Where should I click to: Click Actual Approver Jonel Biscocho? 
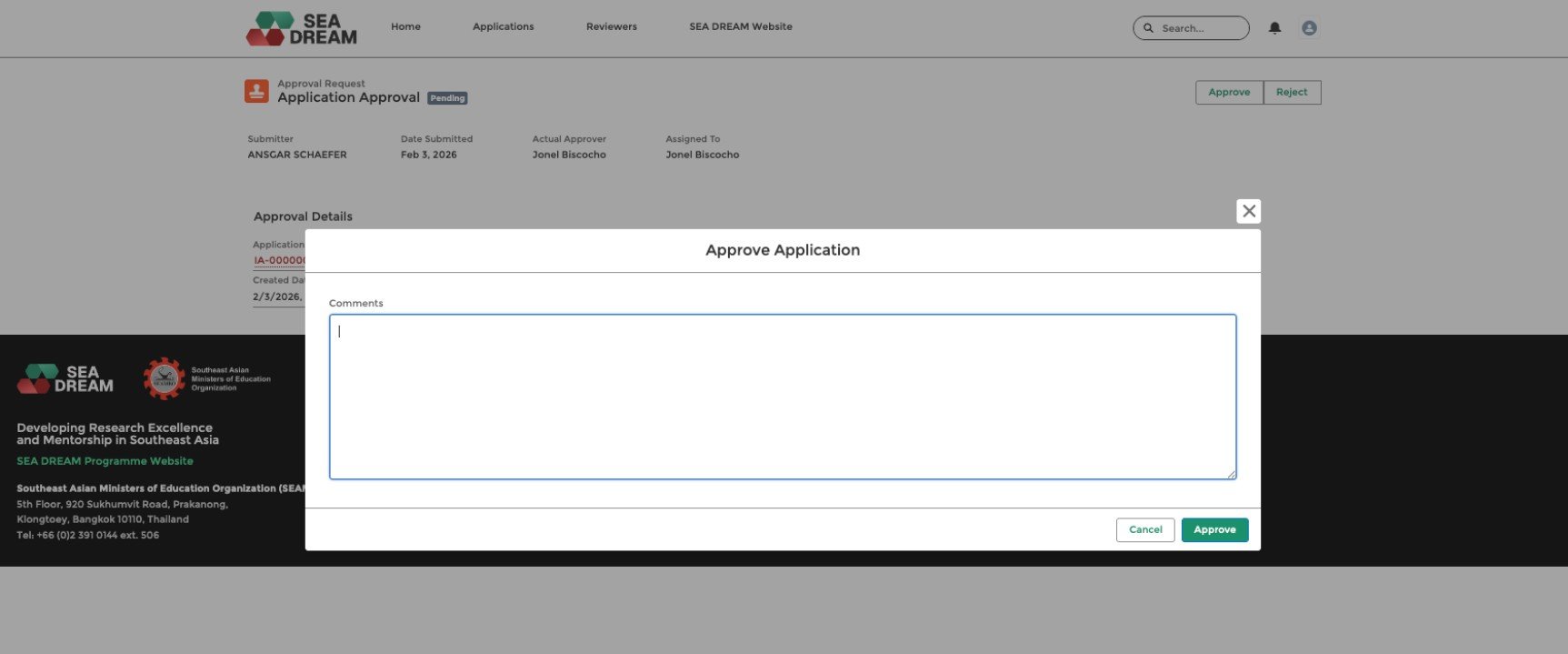click(x=569, y=155)
